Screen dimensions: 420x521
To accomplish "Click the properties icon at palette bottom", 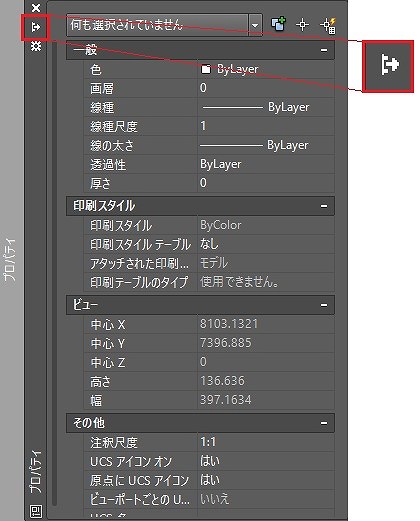I will coord(36,511).
